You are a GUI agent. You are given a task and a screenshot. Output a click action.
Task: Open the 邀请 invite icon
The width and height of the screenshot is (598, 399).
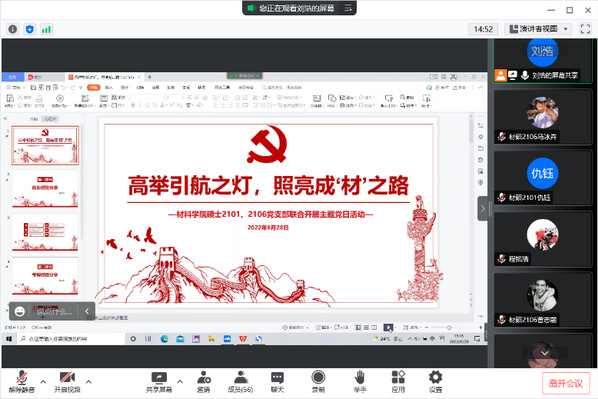pos(204,382)
